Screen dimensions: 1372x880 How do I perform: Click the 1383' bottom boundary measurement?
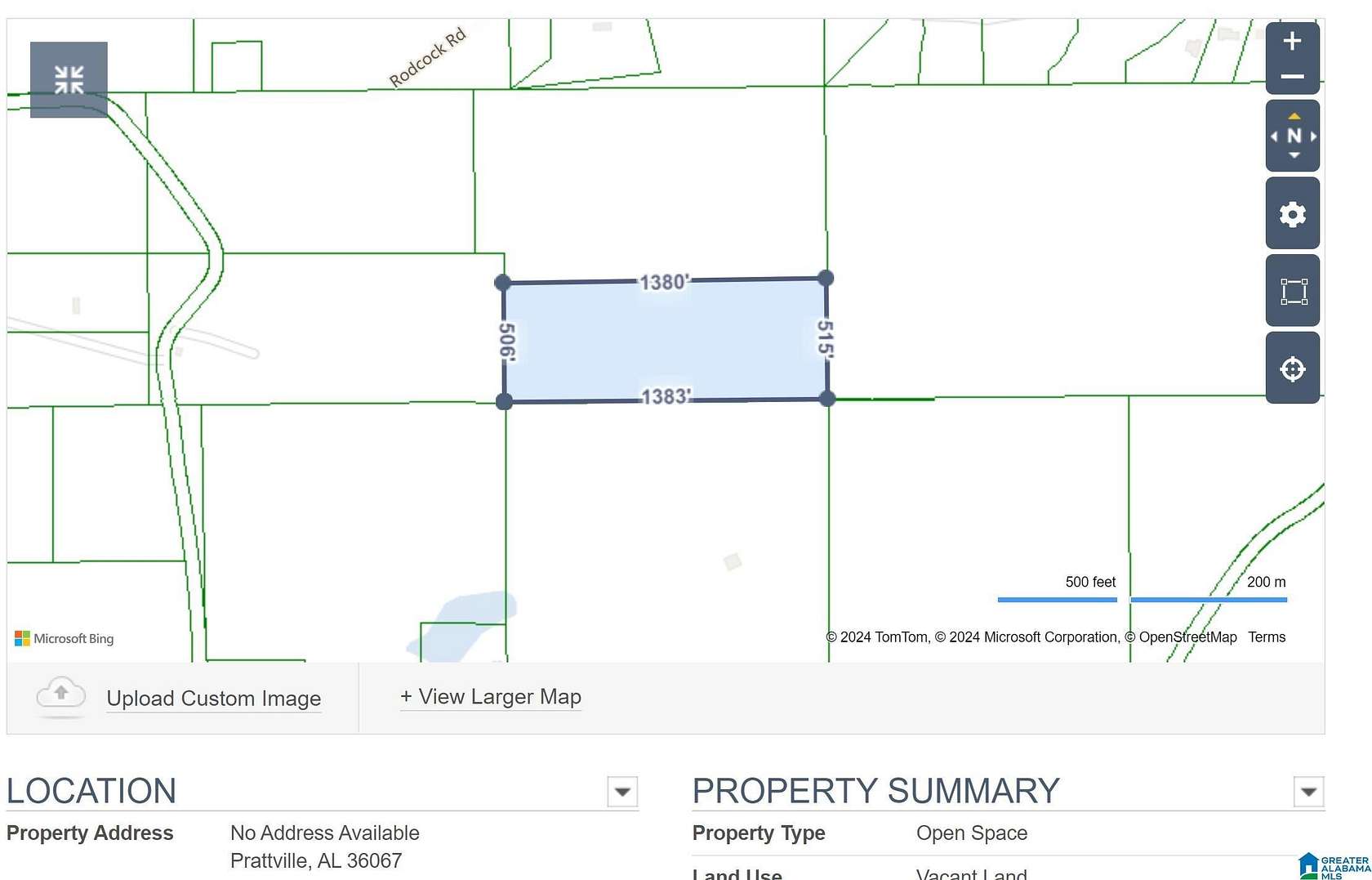tap(666, 396)
